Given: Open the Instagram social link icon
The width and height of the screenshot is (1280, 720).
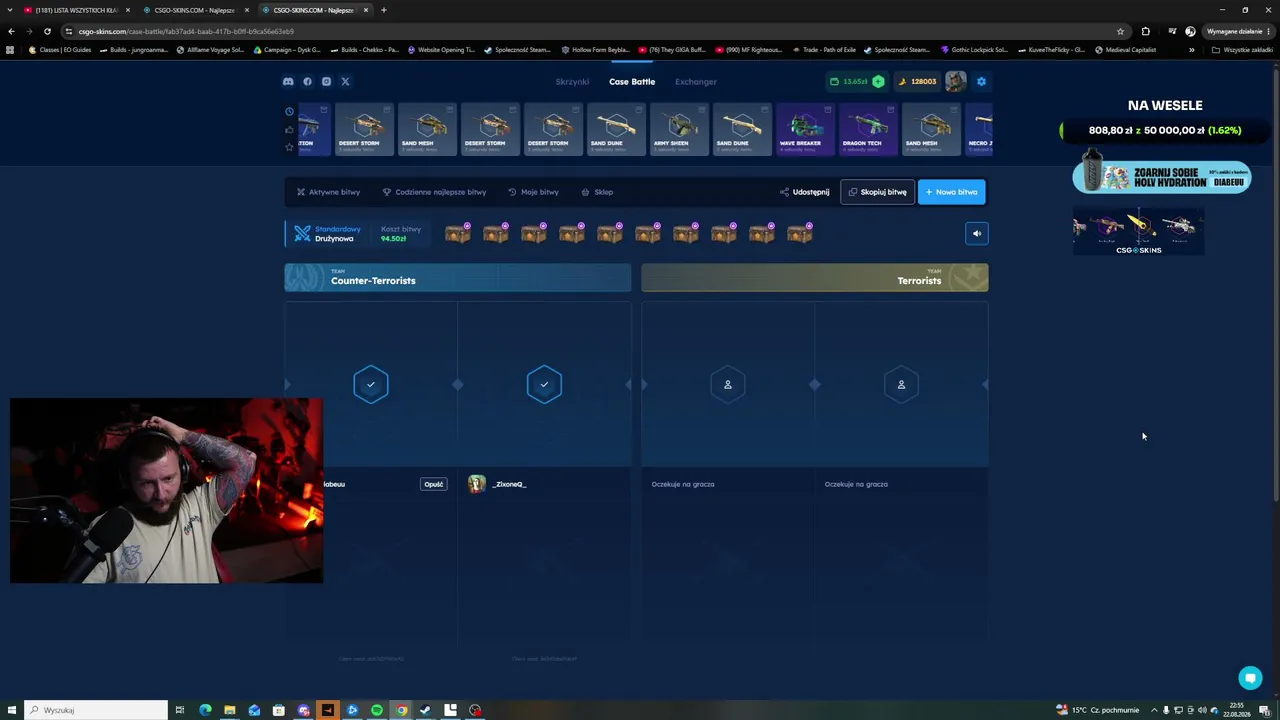Looking at the screenshot, I should 326,81.
